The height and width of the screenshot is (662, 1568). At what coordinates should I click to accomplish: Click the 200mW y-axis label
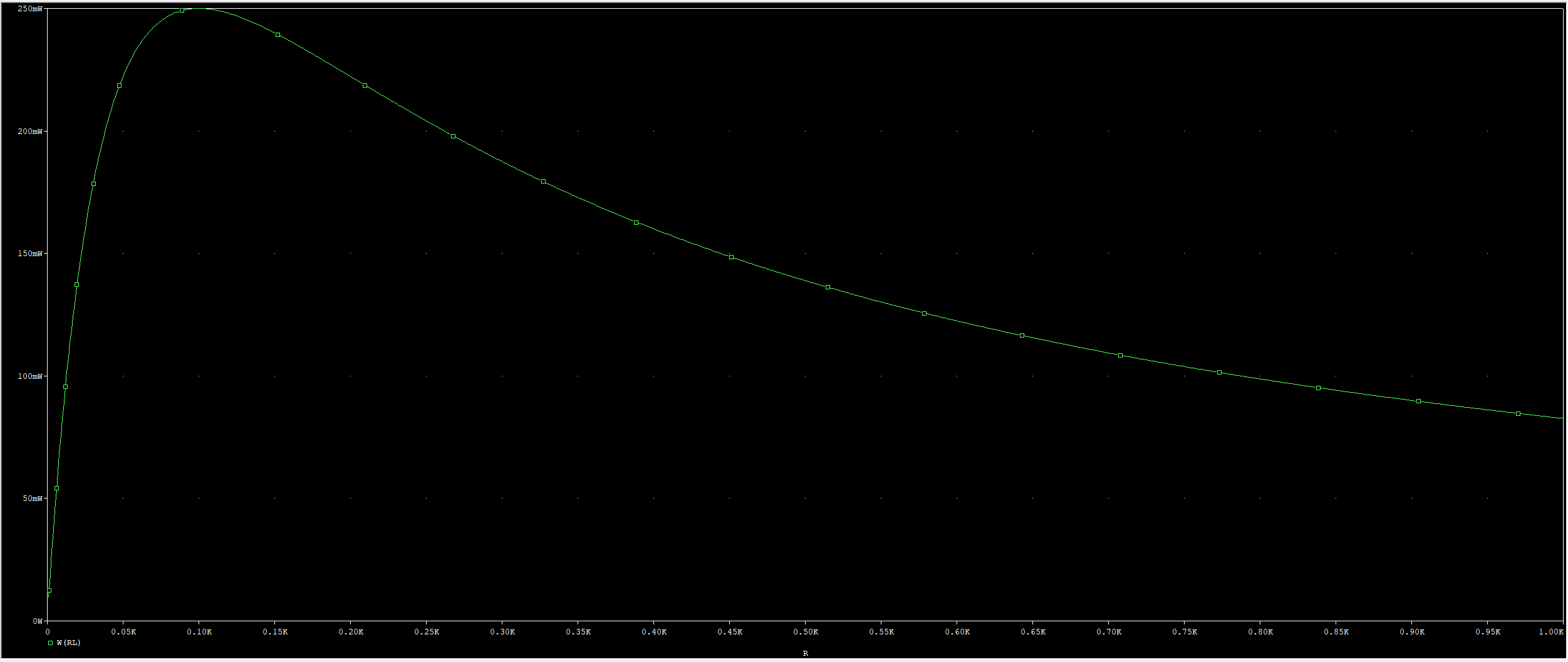pos(30,132)
